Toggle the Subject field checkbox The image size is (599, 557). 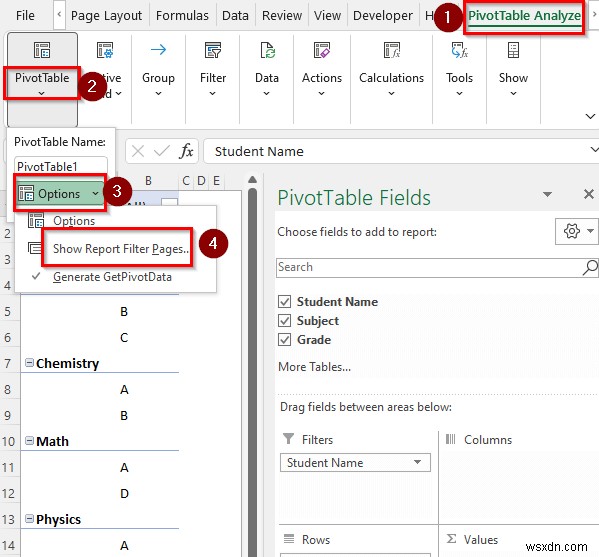point(284,321)
